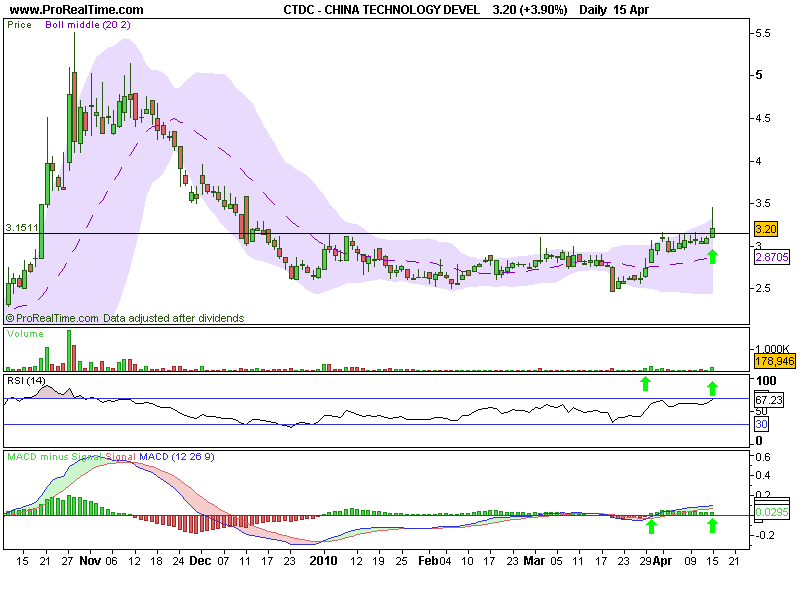
Task: Click the orange 178,946 volume tag
Action: coord(774,362)
